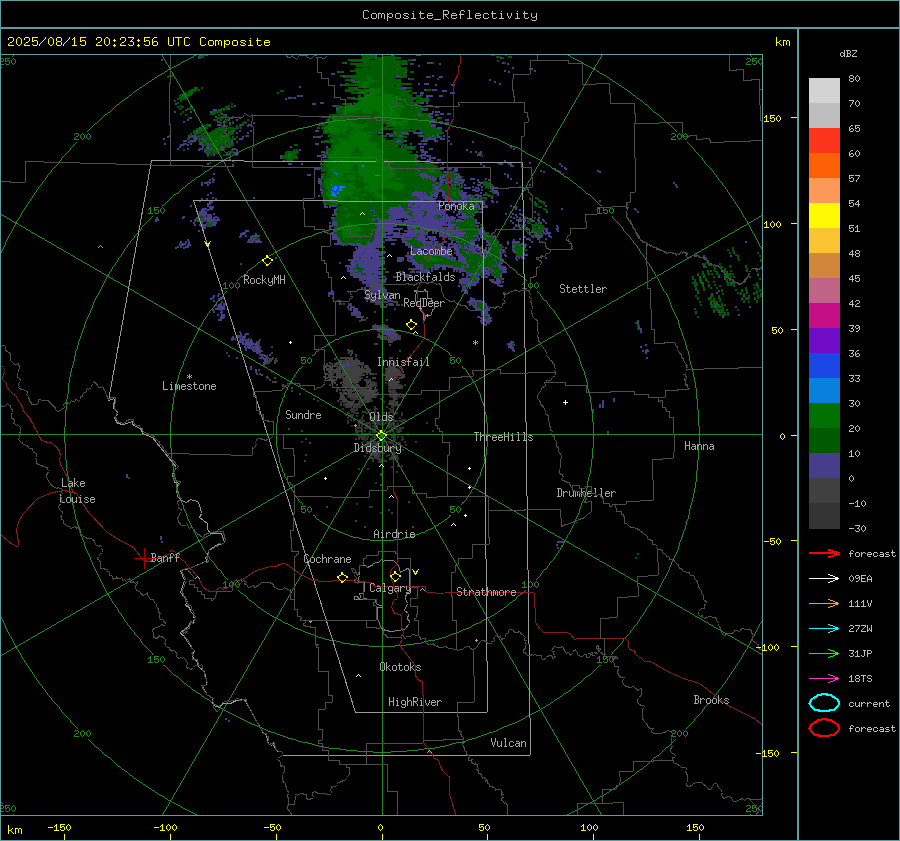
Task: Click the Didsbury city label
Action: click(377, 448)
